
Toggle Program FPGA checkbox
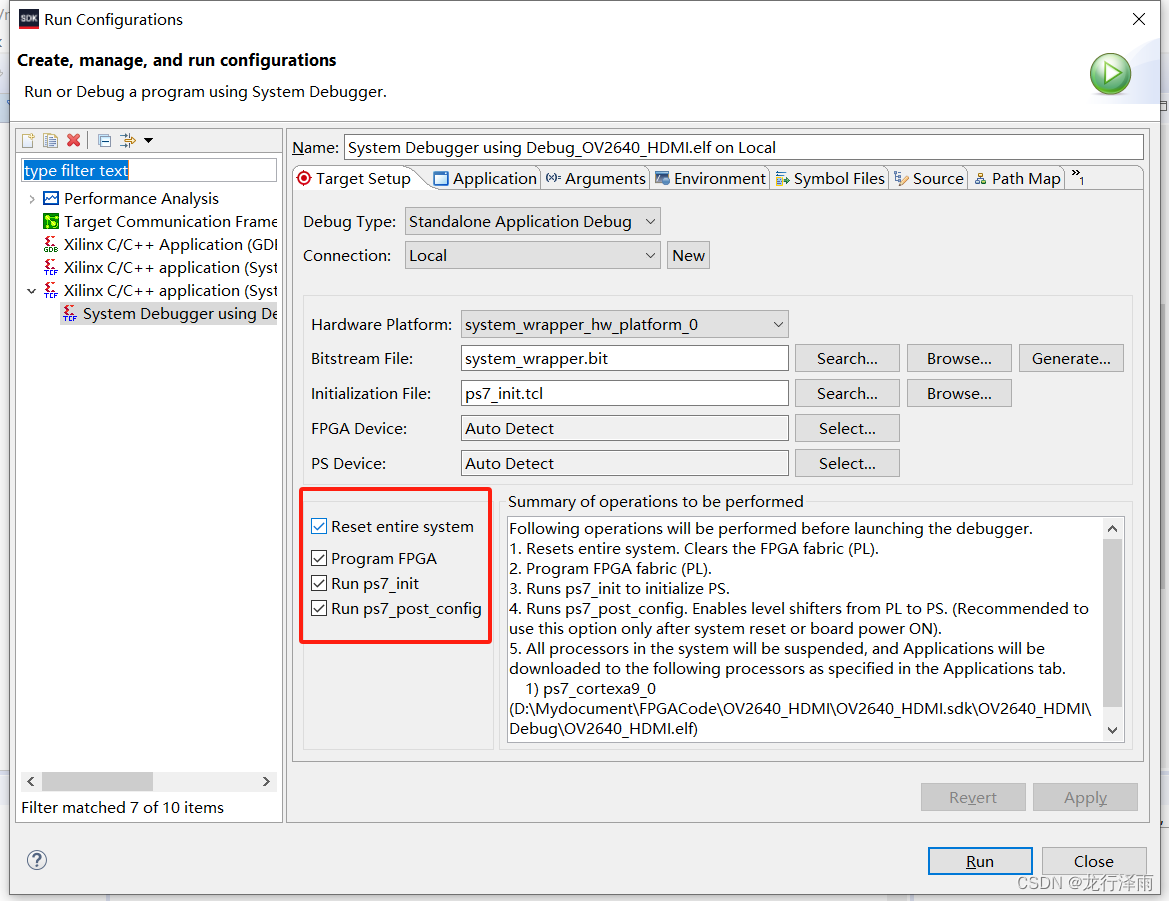(319, 558)
